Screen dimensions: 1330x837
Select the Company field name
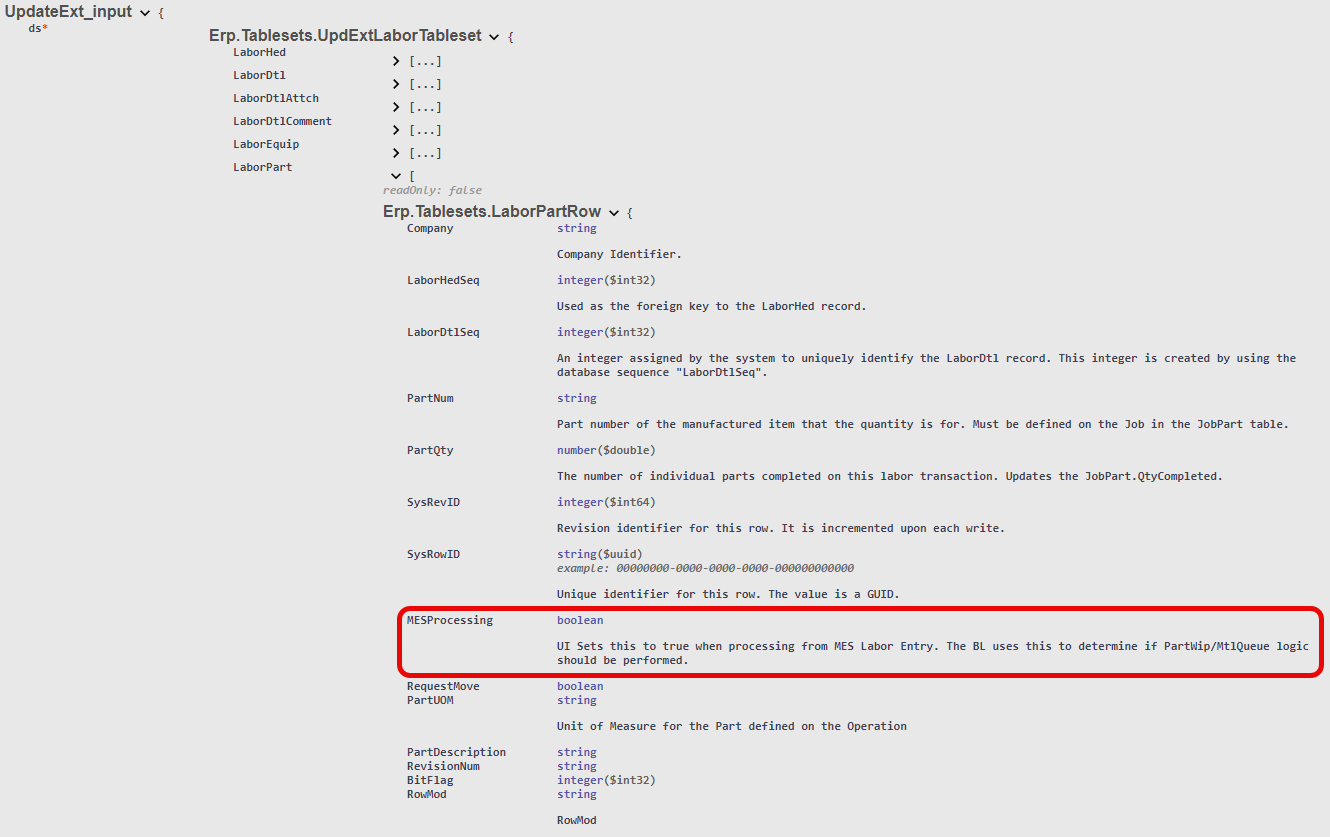point(430,228)
